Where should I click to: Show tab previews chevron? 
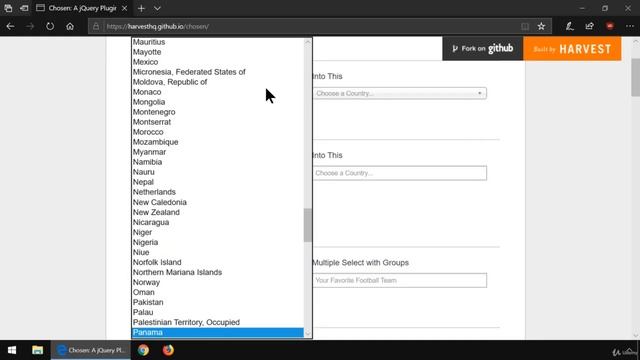coord(157,8)
